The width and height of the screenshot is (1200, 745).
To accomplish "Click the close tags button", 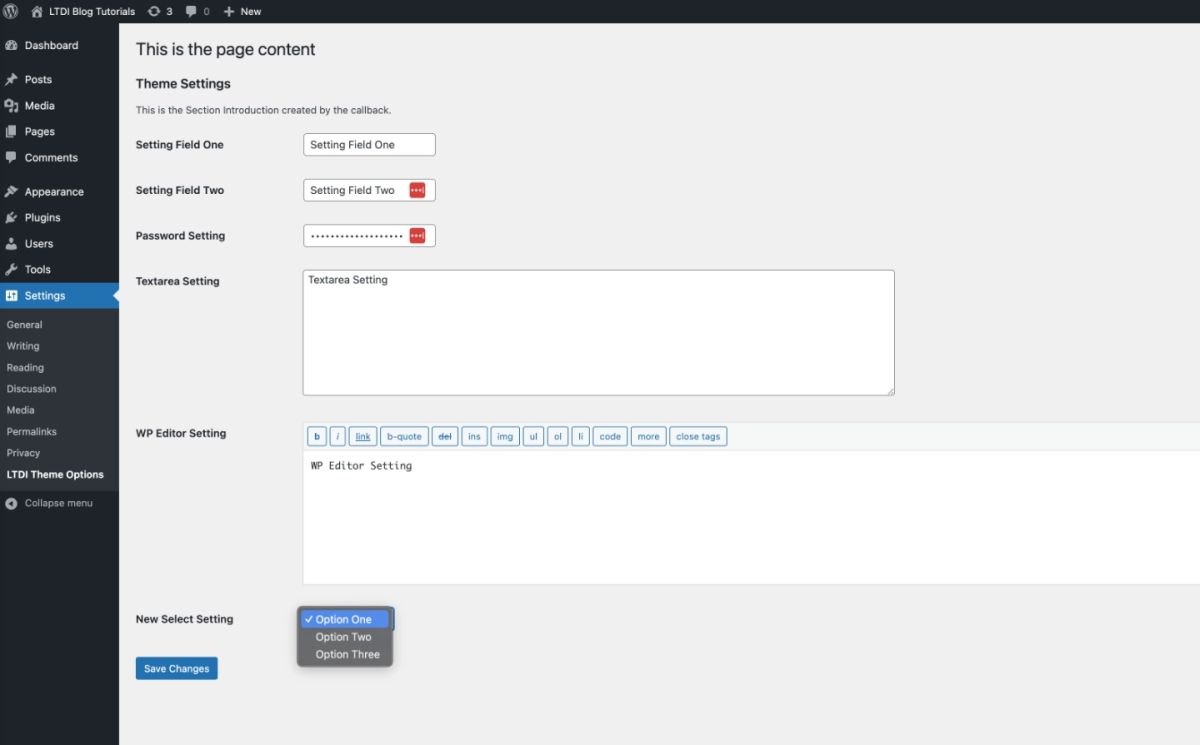I will (698, 436).
